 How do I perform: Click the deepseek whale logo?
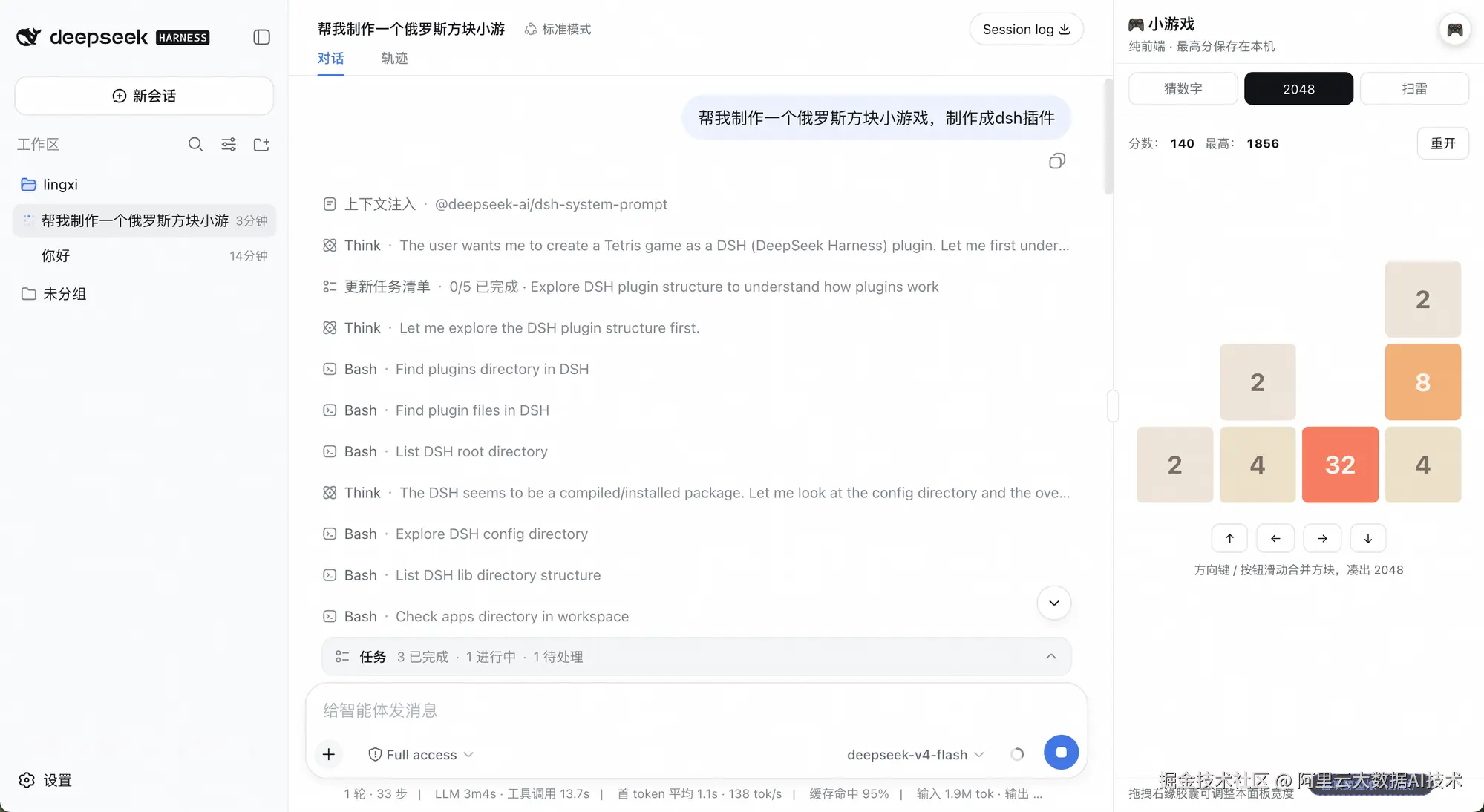(29, 36)
